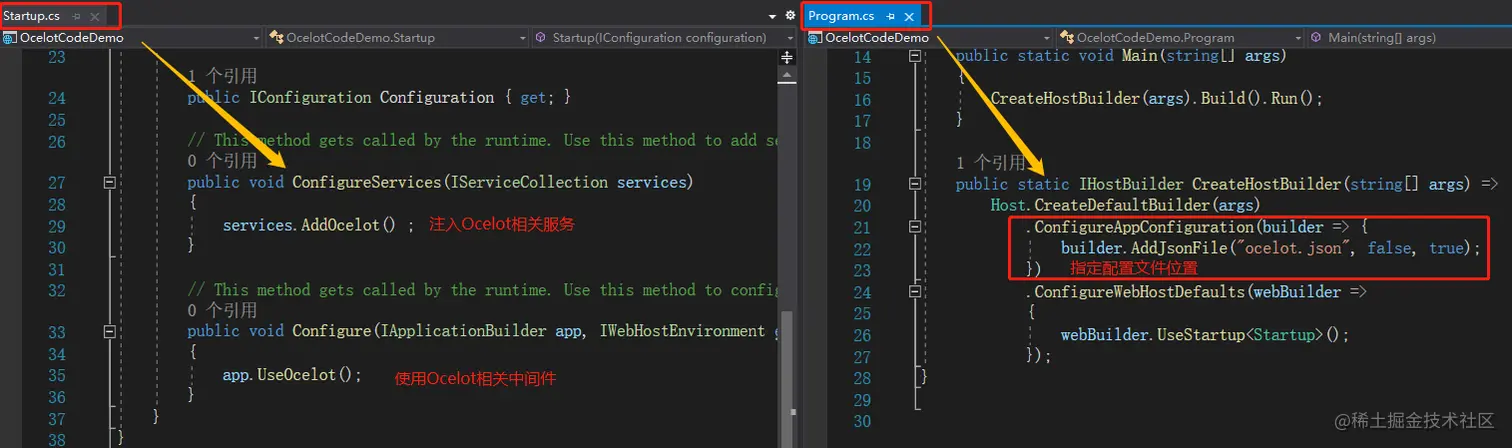Screen dimensions: 1512x448
Task: Click the split editor handle above Startup scrollbar
Action: click(x=787, y=56)
